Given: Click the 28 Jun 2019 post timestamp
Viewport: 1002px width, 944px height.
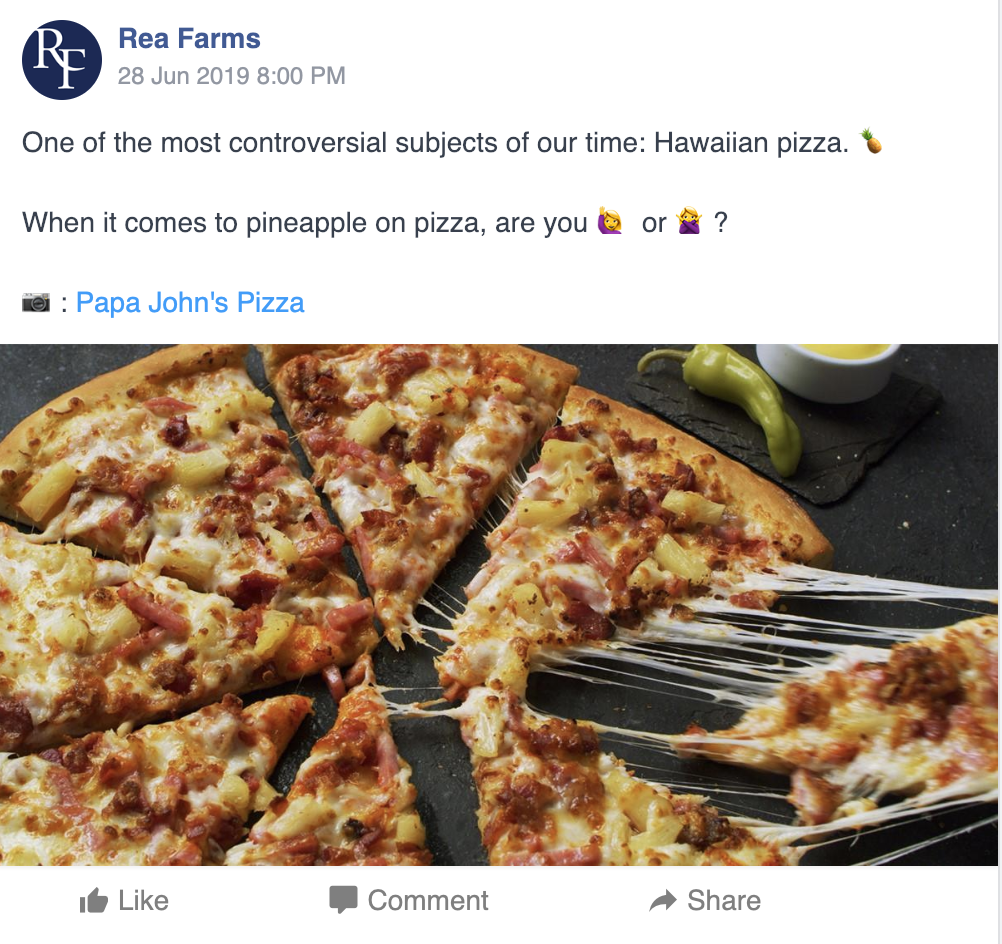Looking at the screenshot, I should tap(231, 76).
